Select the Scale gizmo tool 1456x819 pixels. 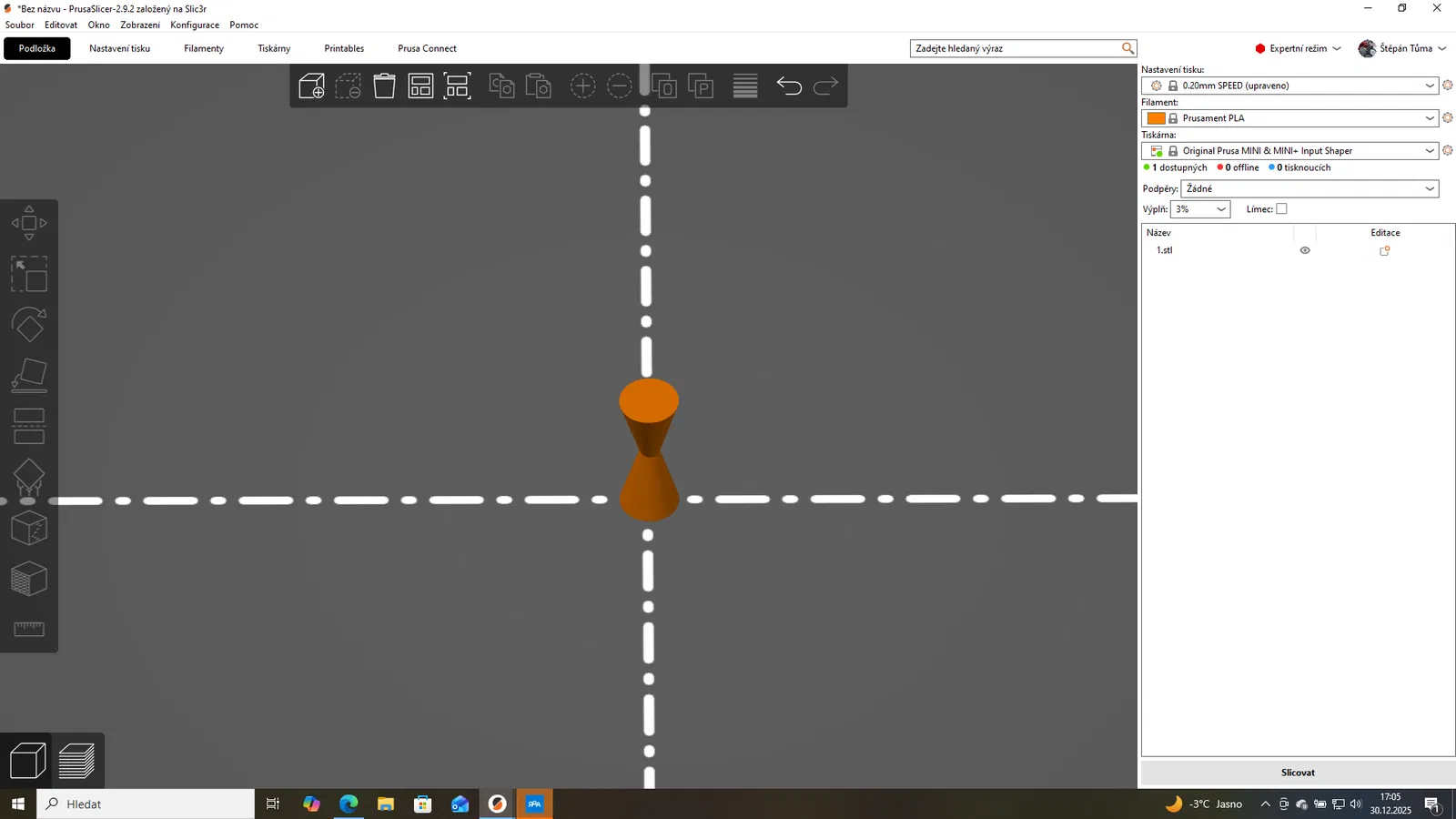click(29, 274)
